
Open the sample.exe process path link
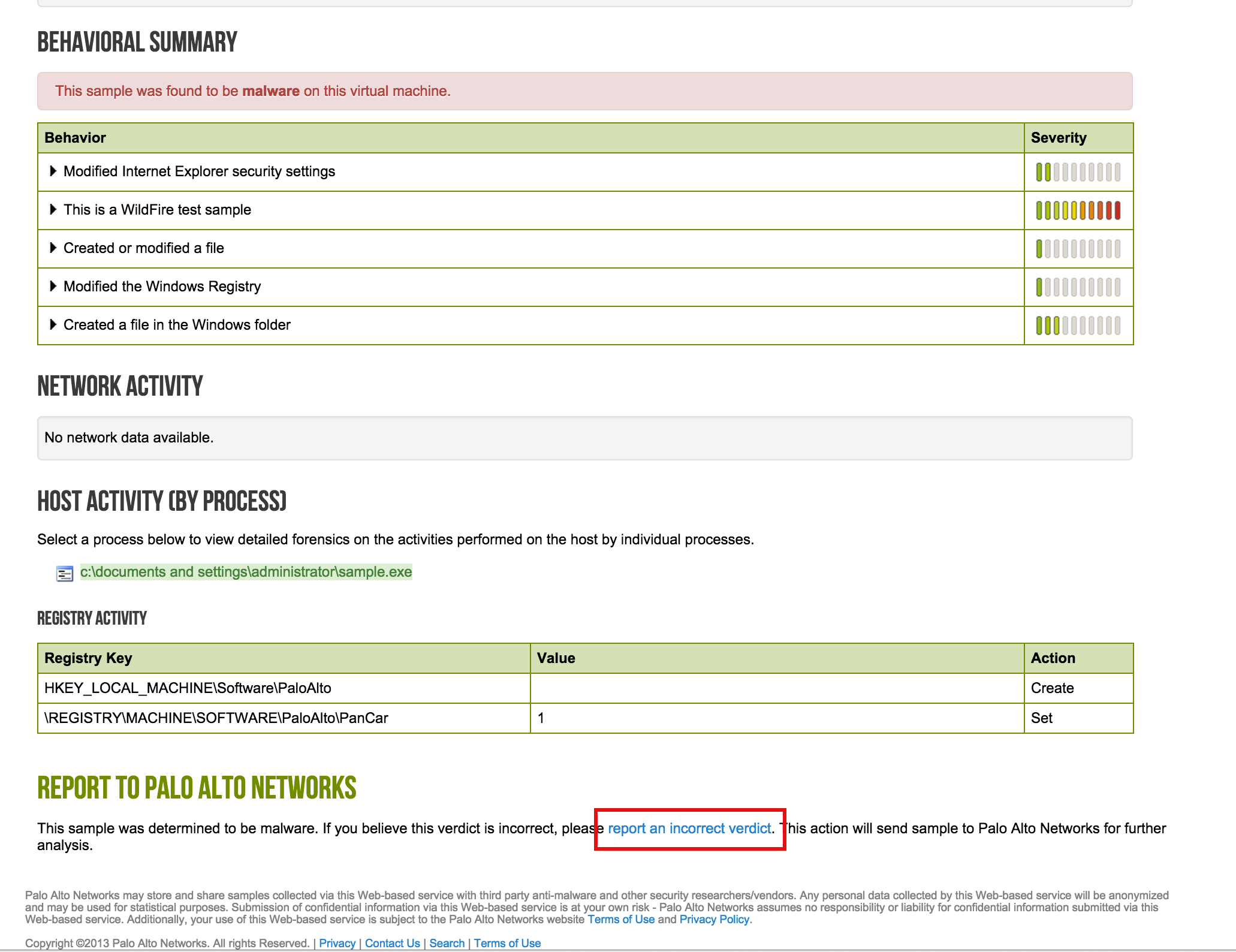click(246, 572)
